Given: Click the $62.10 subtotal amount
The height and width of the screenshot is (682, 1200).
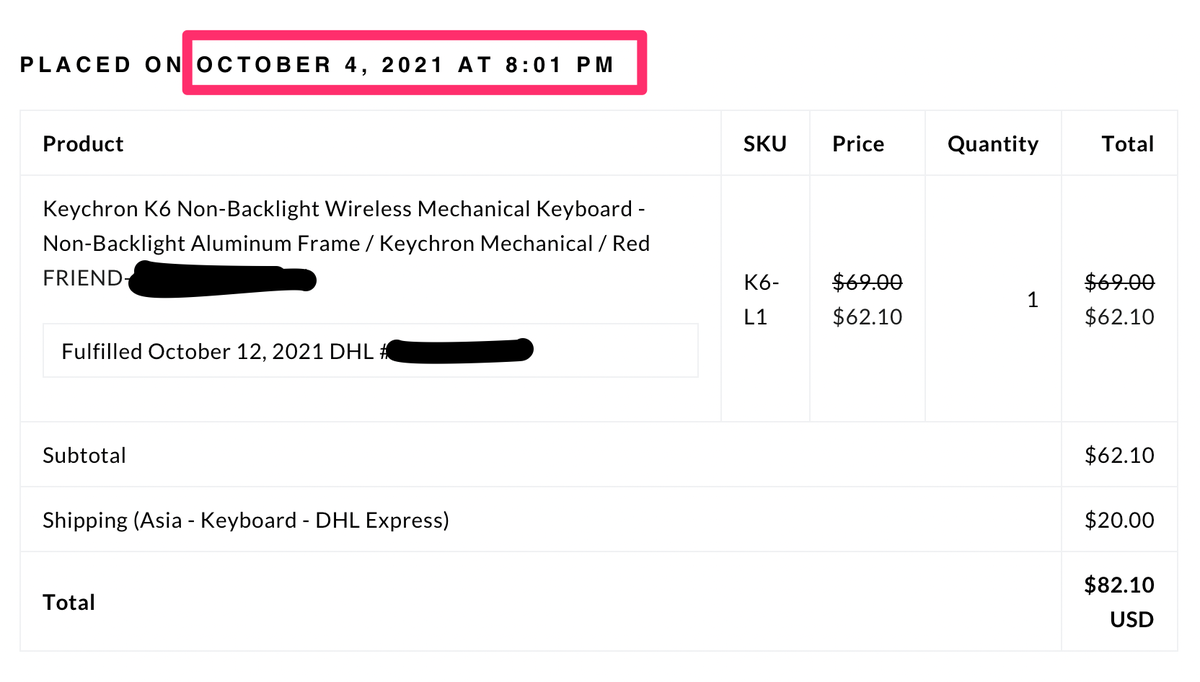Looking at the screenshot, I should 1119,455.
